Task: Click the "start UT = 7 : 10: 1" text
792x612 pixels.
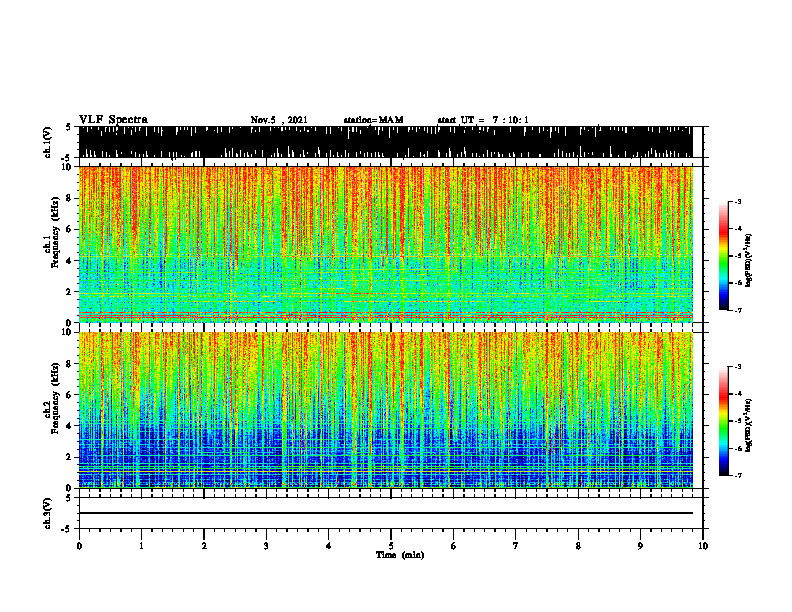Action: pyautogui.click(x=483, y=120)
